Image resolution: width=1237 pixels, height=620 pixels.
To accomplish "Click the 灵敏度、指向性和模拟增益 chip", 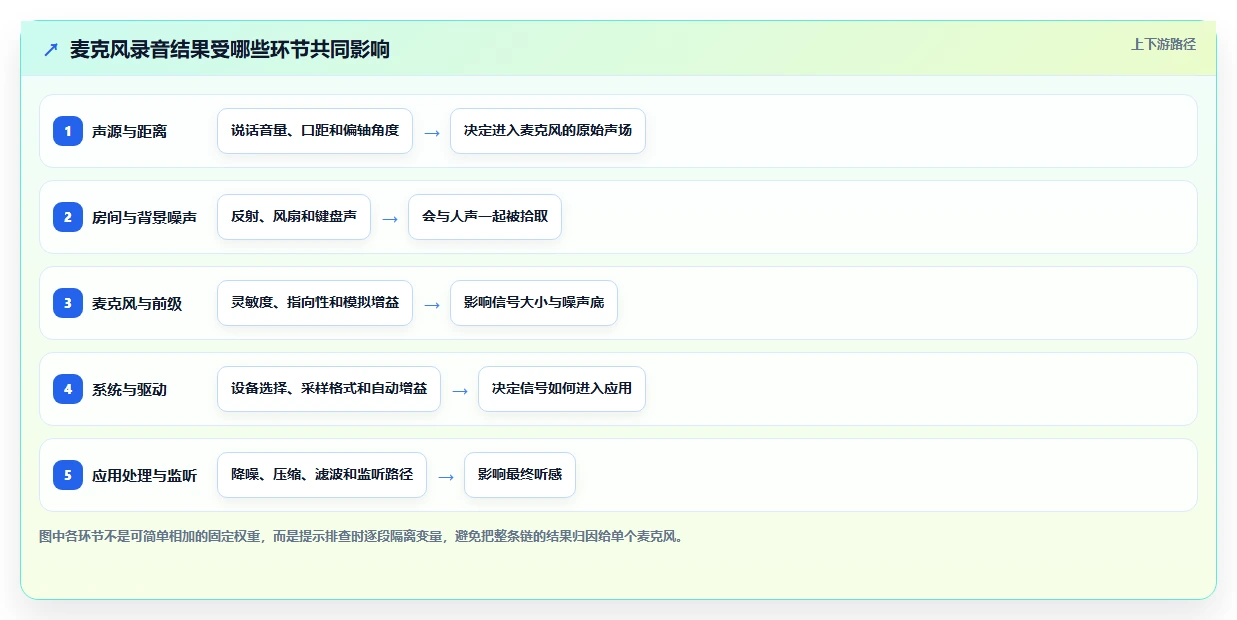I will (x=315, y=303).
